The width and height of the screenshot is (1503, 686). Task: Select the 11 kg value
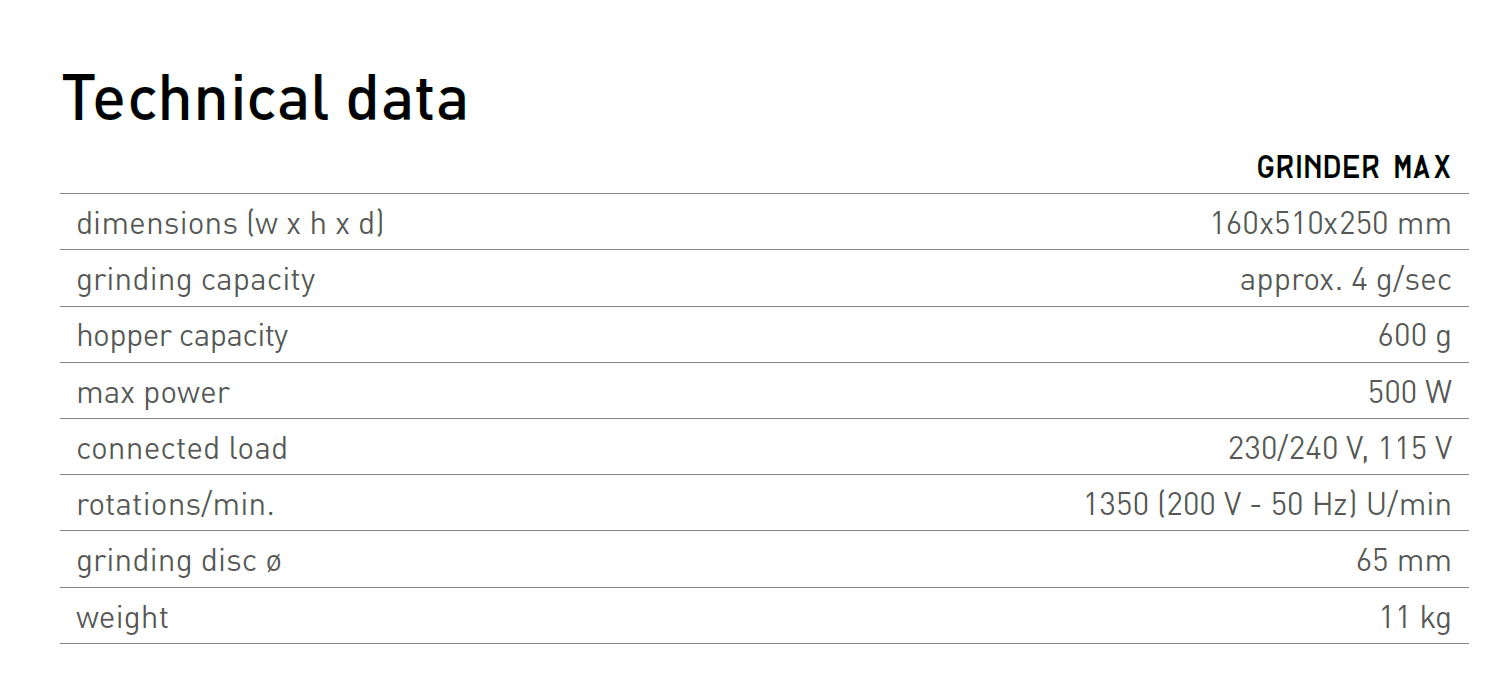1416,618
